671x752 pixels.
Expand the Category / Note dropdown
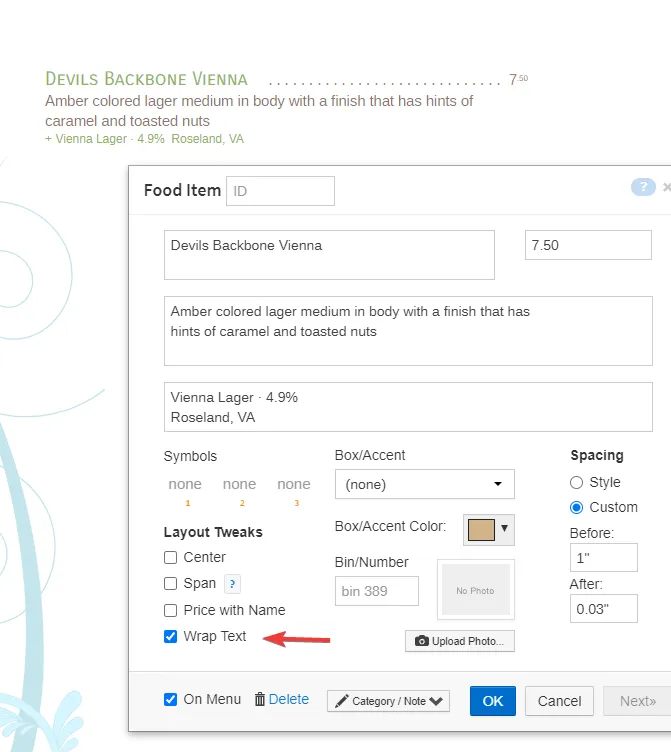pyautogui.click(x=388, y=701)
